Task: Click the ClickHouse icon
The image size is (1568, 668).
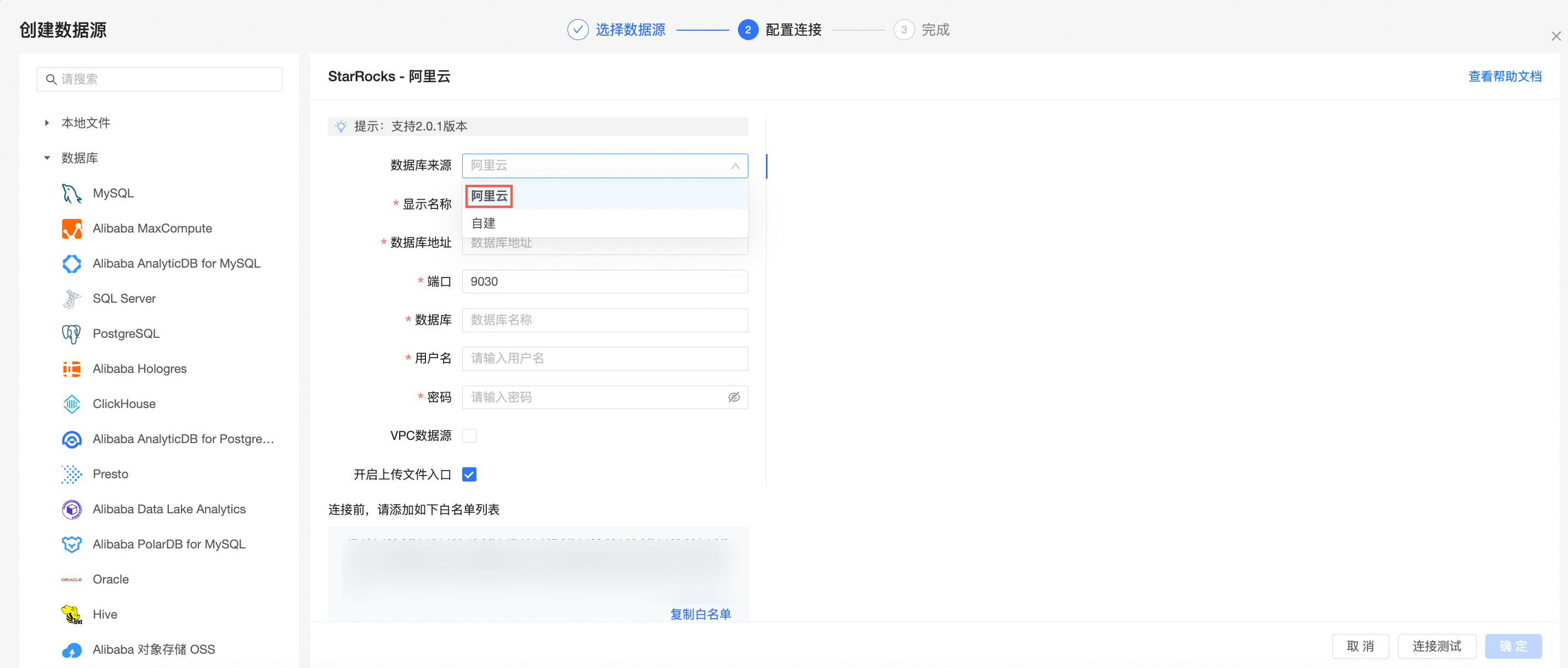Action: 72,404
